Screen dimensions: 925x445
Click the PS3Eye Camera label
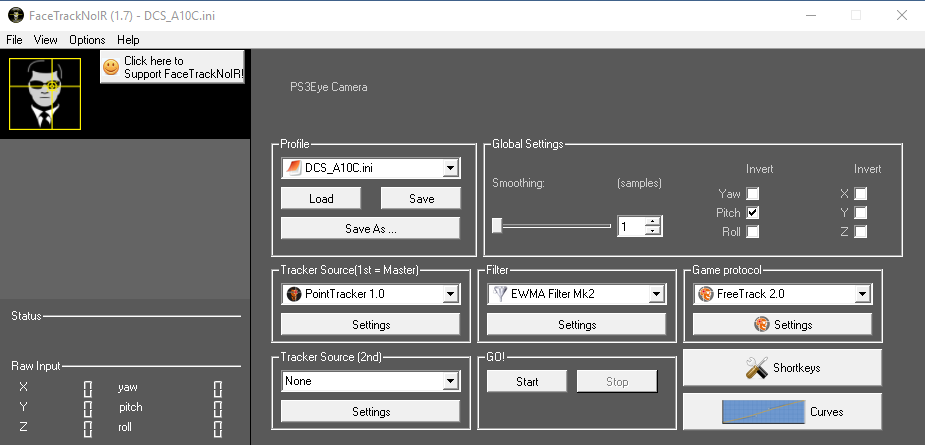pyautogui.click(x=329, y=87)
